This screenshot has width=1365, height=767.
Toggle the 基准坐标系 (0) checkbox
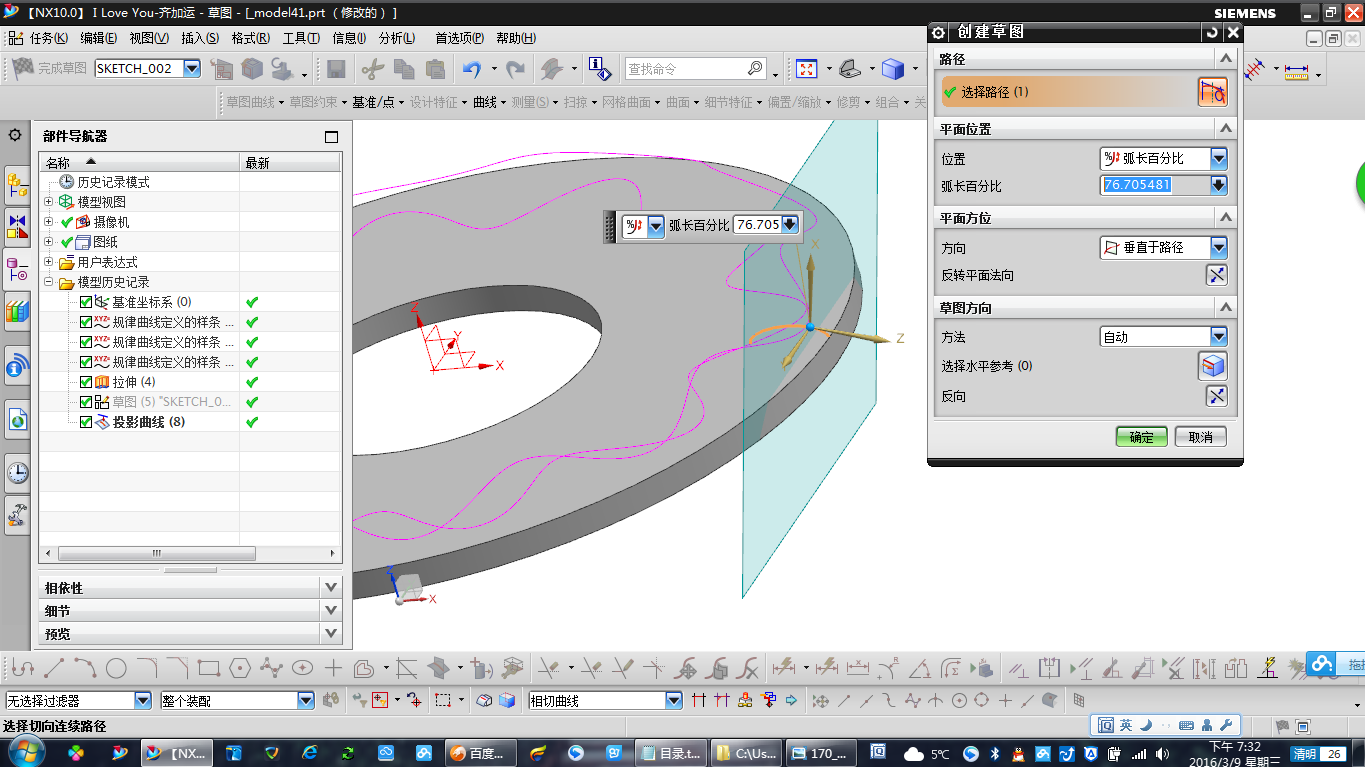pos(86,302)
